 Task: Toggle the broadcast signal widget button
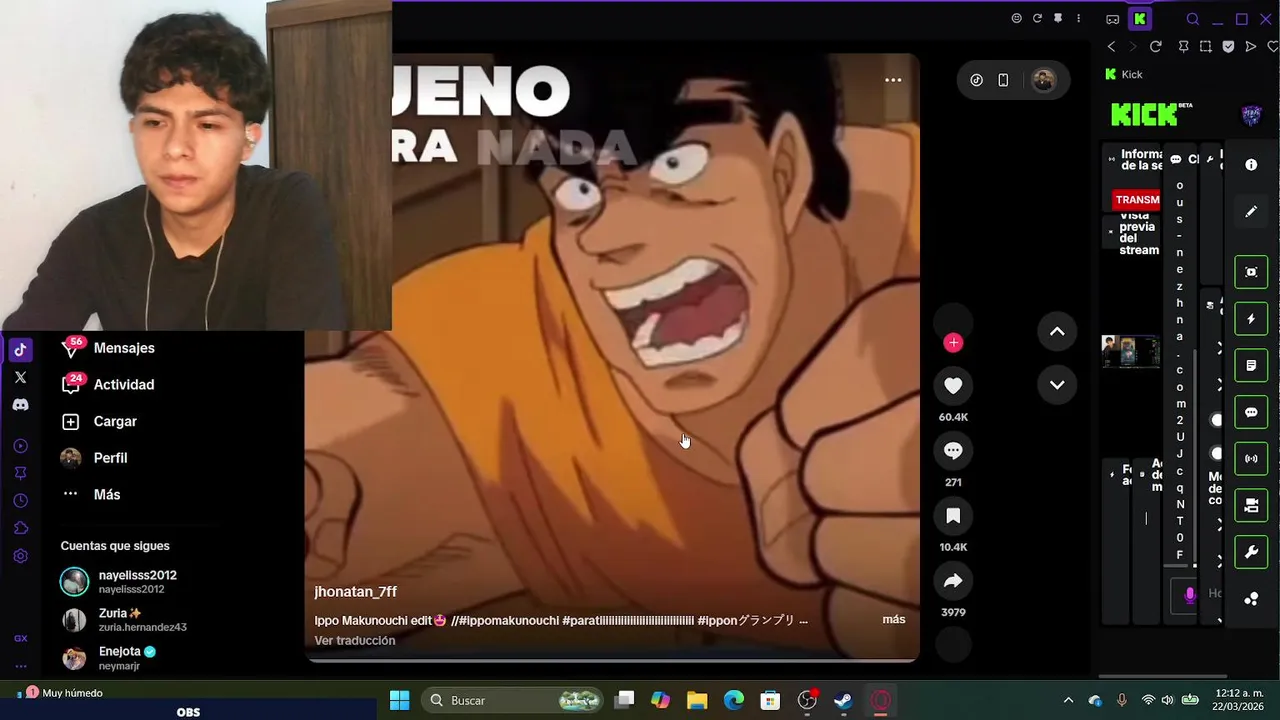coord(1251,459)
